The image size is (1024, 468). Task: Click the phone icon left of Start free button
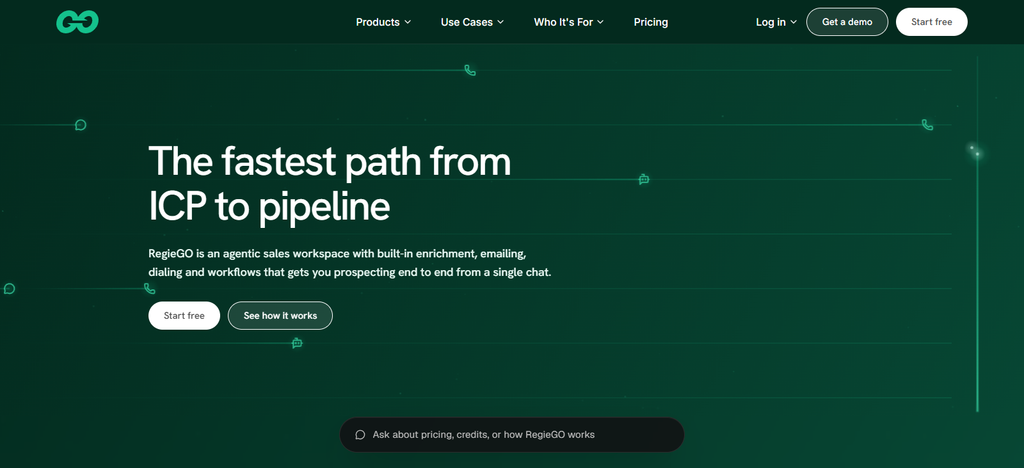pos(150,289)
